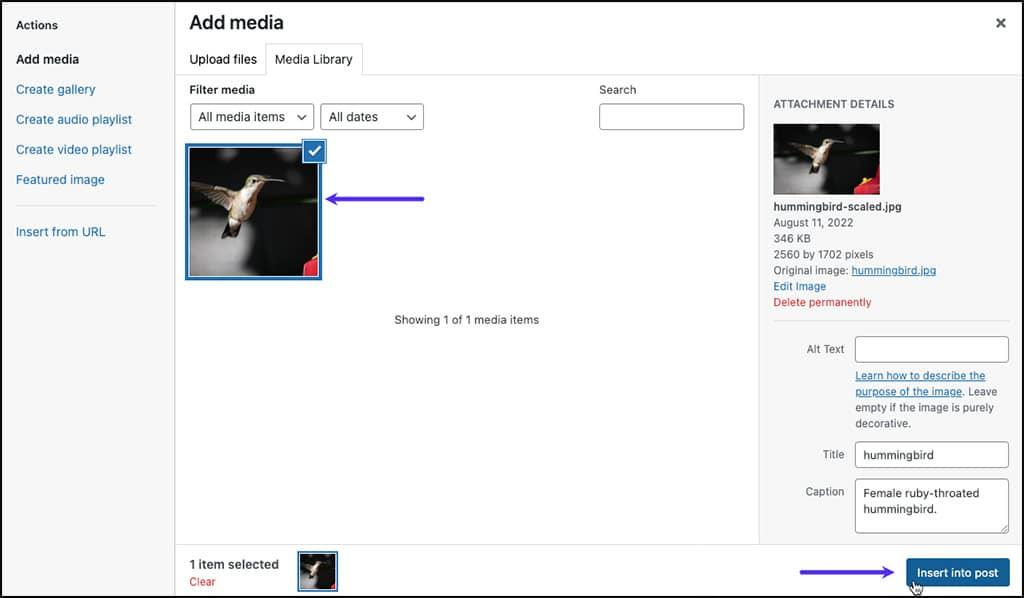Open the All media items dropdown
Image resolution: width=1024 pixels, height=598 pixels.
pos(252,117)
